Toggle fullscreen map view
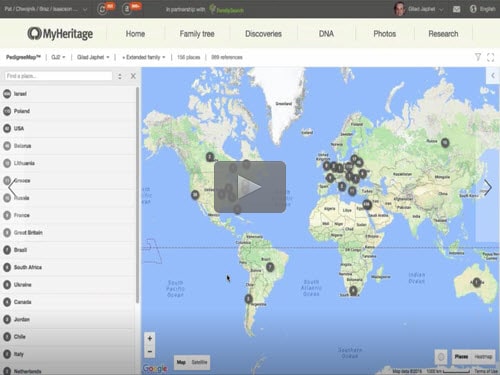500x375 pixels. tap(490, 57)
